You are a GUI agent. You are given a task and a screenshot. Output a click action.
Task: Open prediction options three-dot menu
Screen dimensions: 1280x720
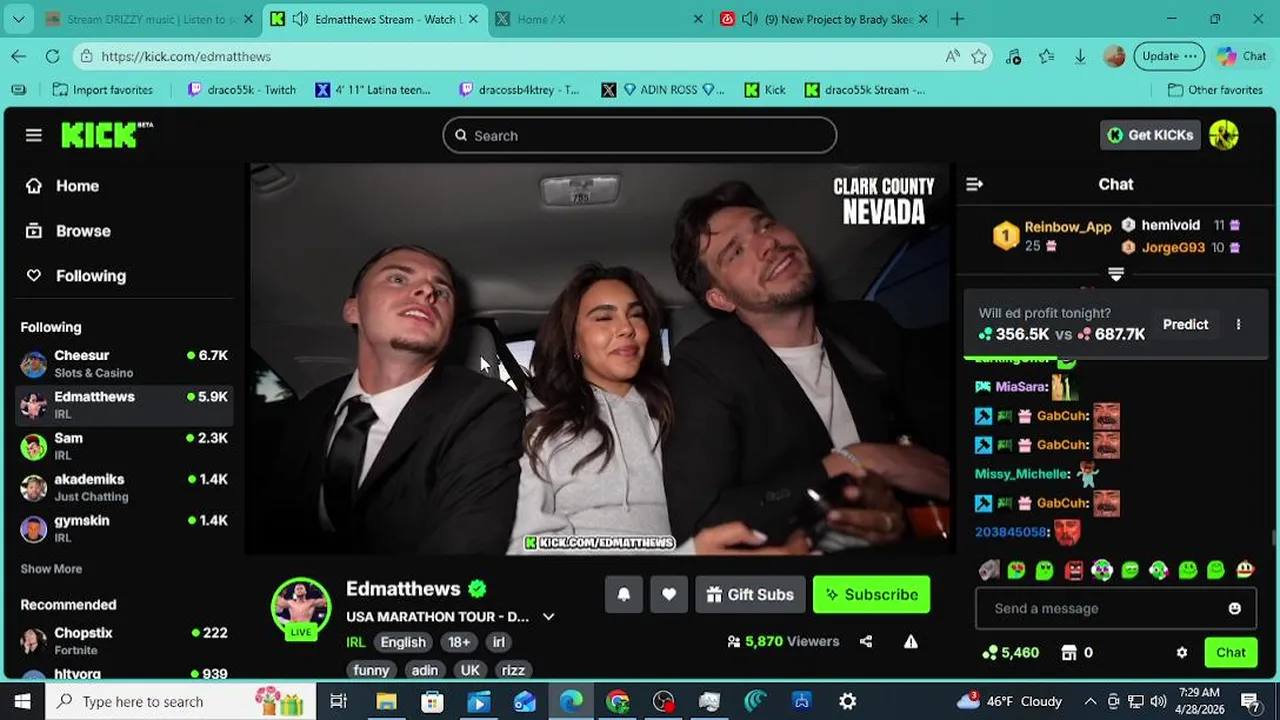click(x=1238, y=324)
